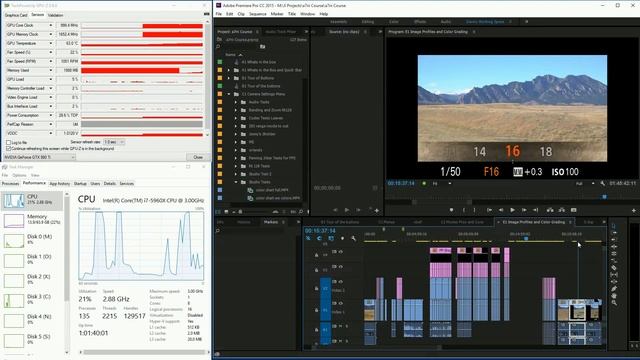Select the Selection tool in Tools panel
The image size is (640, 360).
click(614, 226)
